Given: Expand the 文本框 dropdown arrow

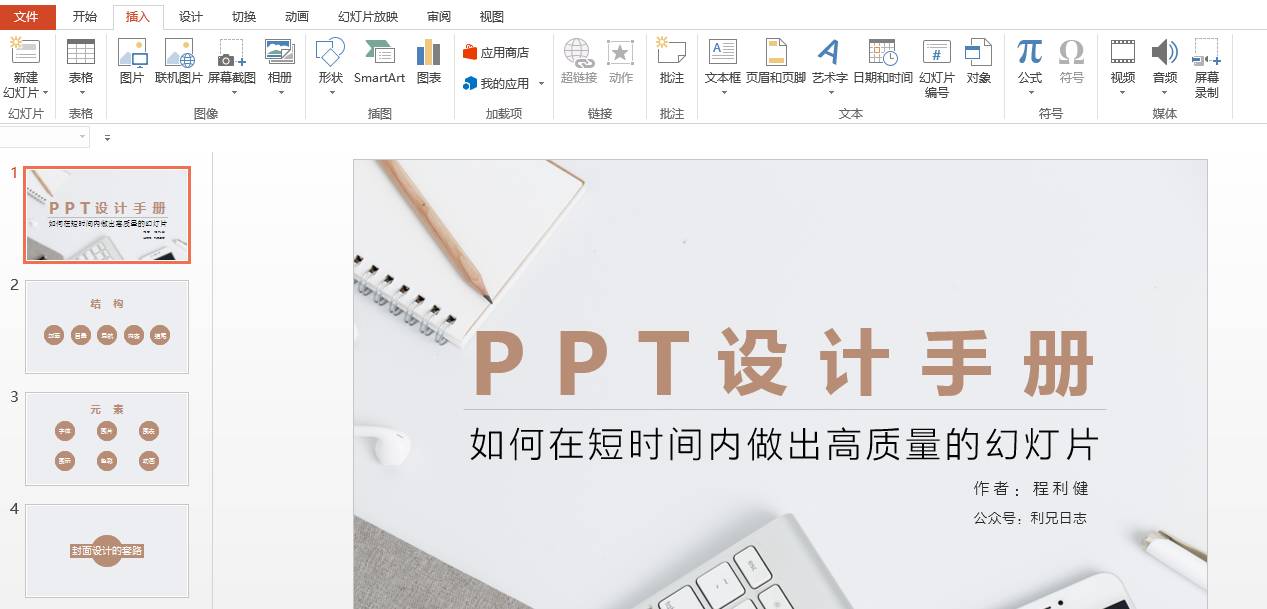Looking at the screenshot, I should 723,93.
